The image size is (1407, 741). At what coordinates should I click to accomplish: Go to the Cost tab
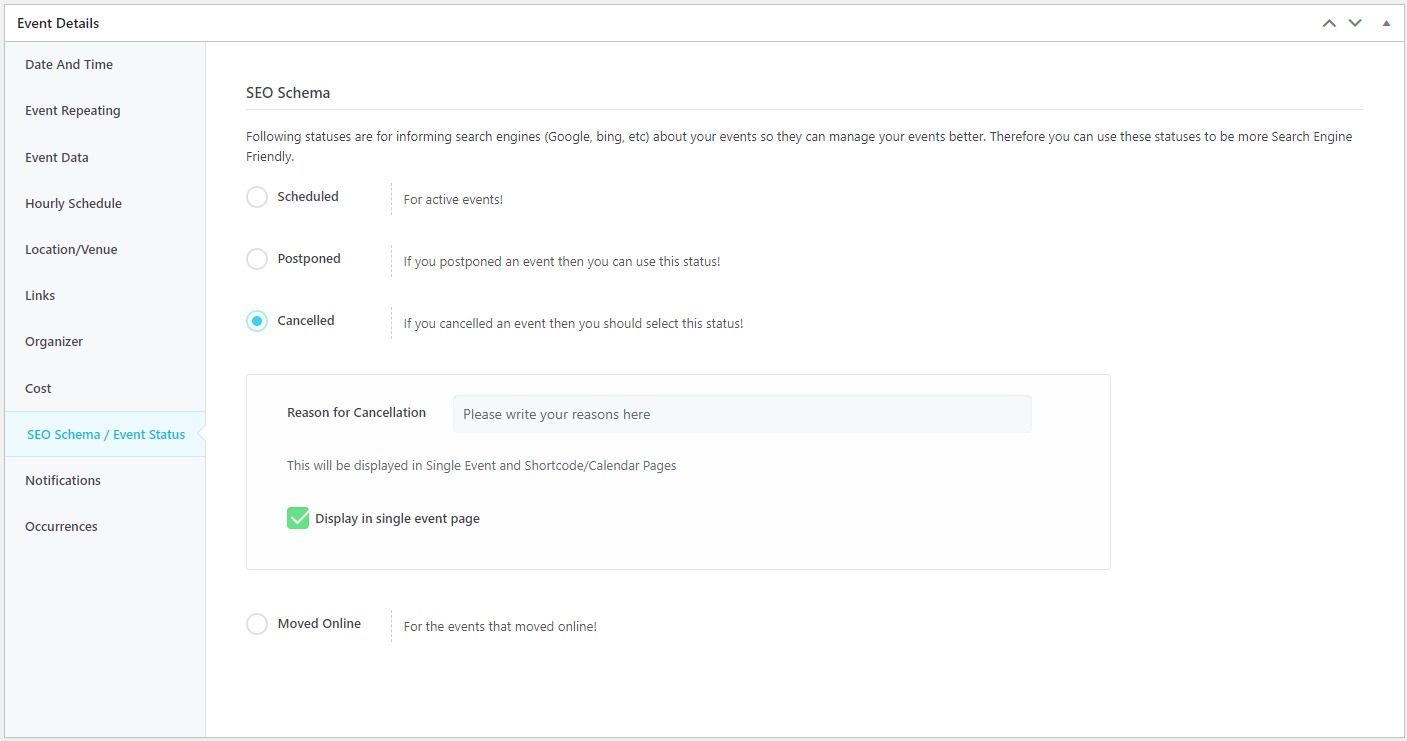tap(105, 388)
